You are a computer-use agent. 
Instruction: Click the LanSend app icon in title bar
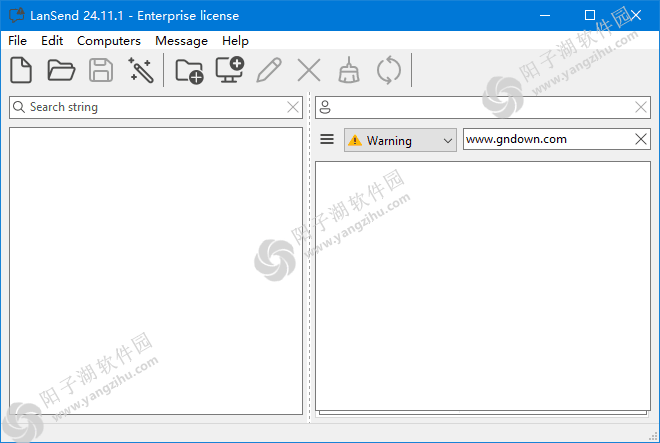(x=16, y=16)
